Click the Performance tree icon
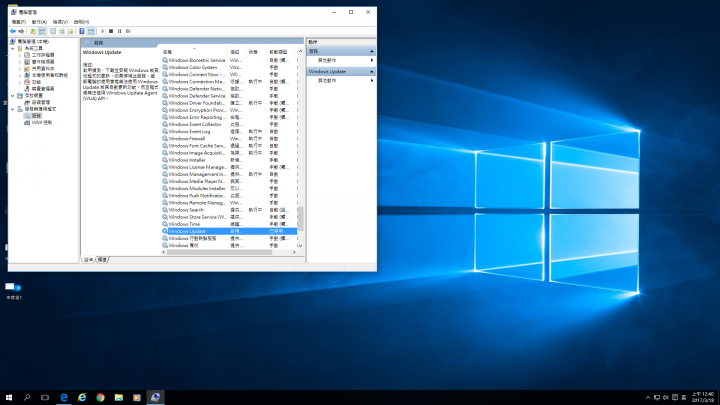Image resolution: width=720 pixels, height=405 pixels. tap(27, 82)
